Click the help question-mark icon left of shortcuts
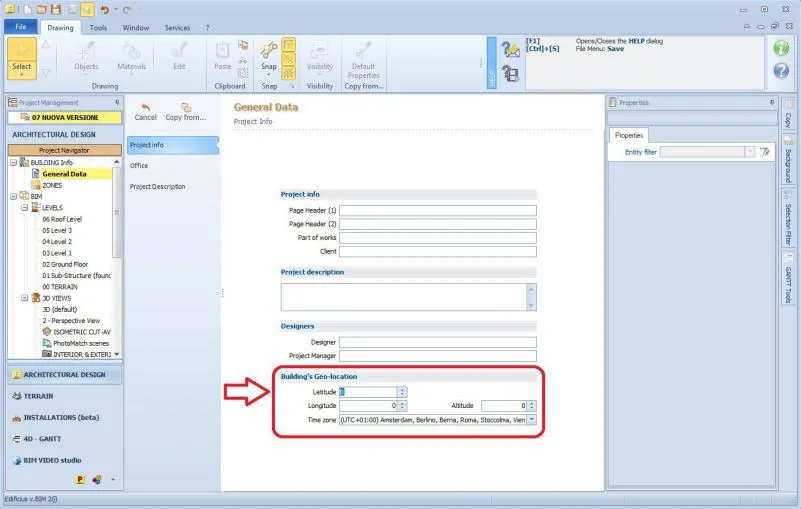 pos(510,49)
